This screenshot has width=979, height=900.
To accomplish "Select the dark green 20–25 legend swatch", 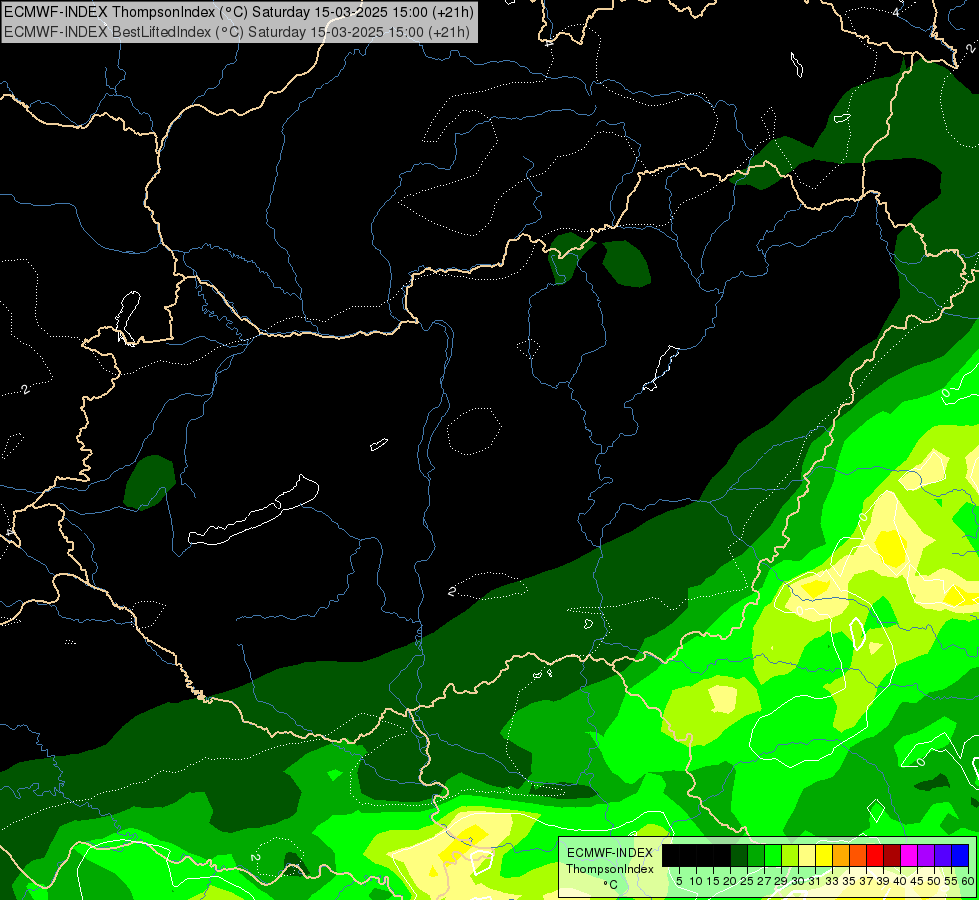I will (x=739, y=855).
